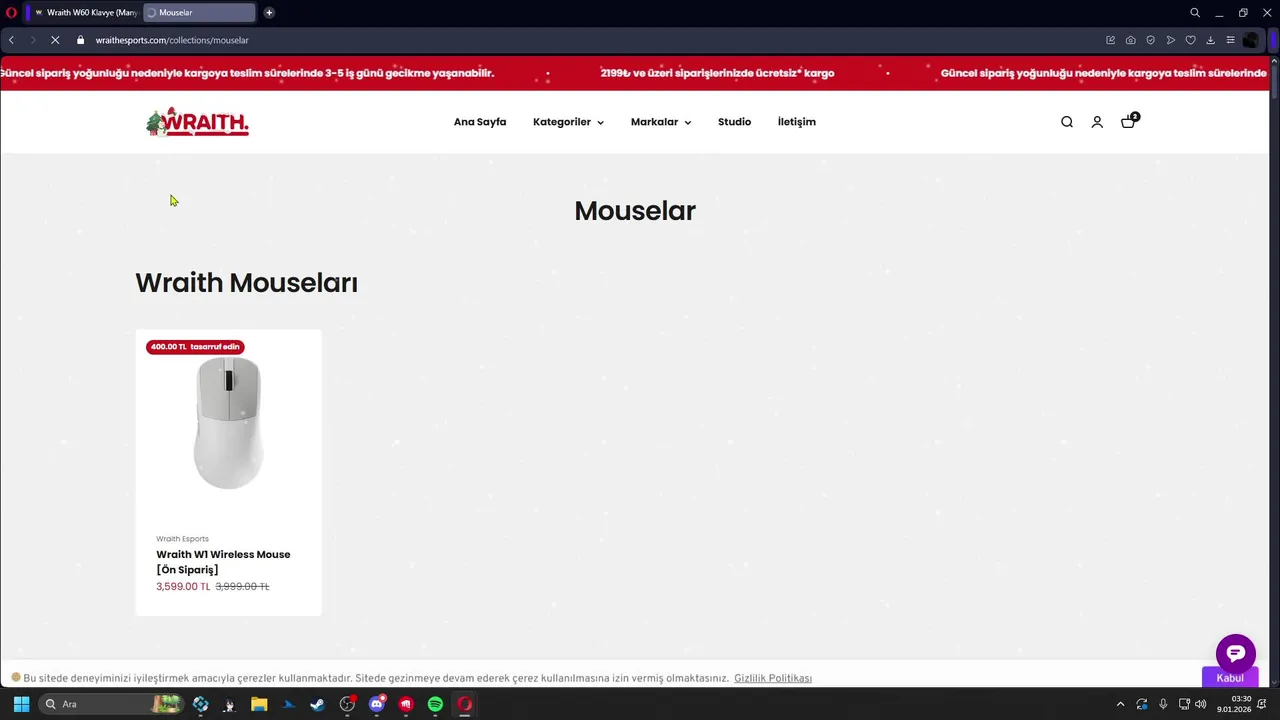The width and height of the screenshot is (1280, 720).
Task: Open Wraith W1 Wireless Mouse product title
Action: [x=223, y=562]
